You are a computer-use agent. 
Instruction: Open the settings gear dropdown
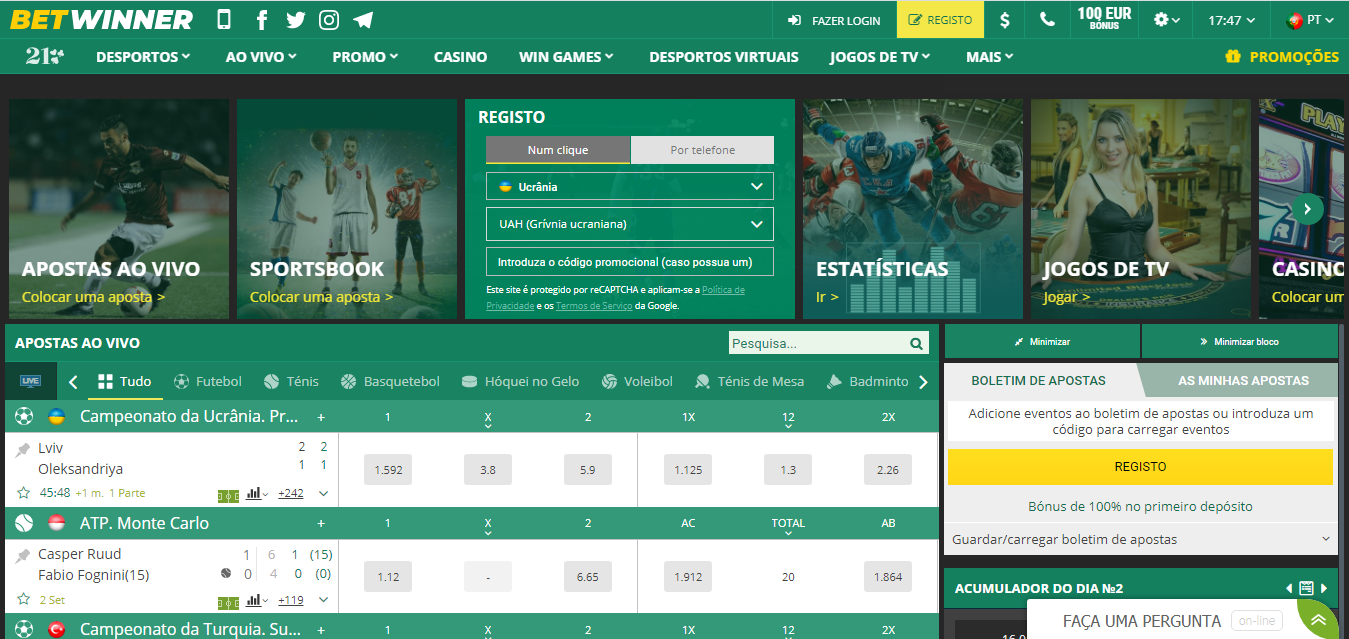[1166, 20]
